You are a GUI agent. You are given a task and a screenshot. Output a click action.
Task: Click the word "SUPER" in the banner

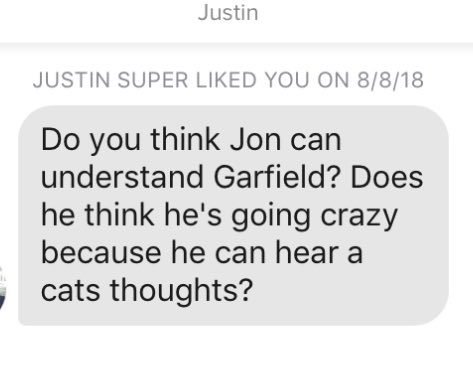point(153,80)
